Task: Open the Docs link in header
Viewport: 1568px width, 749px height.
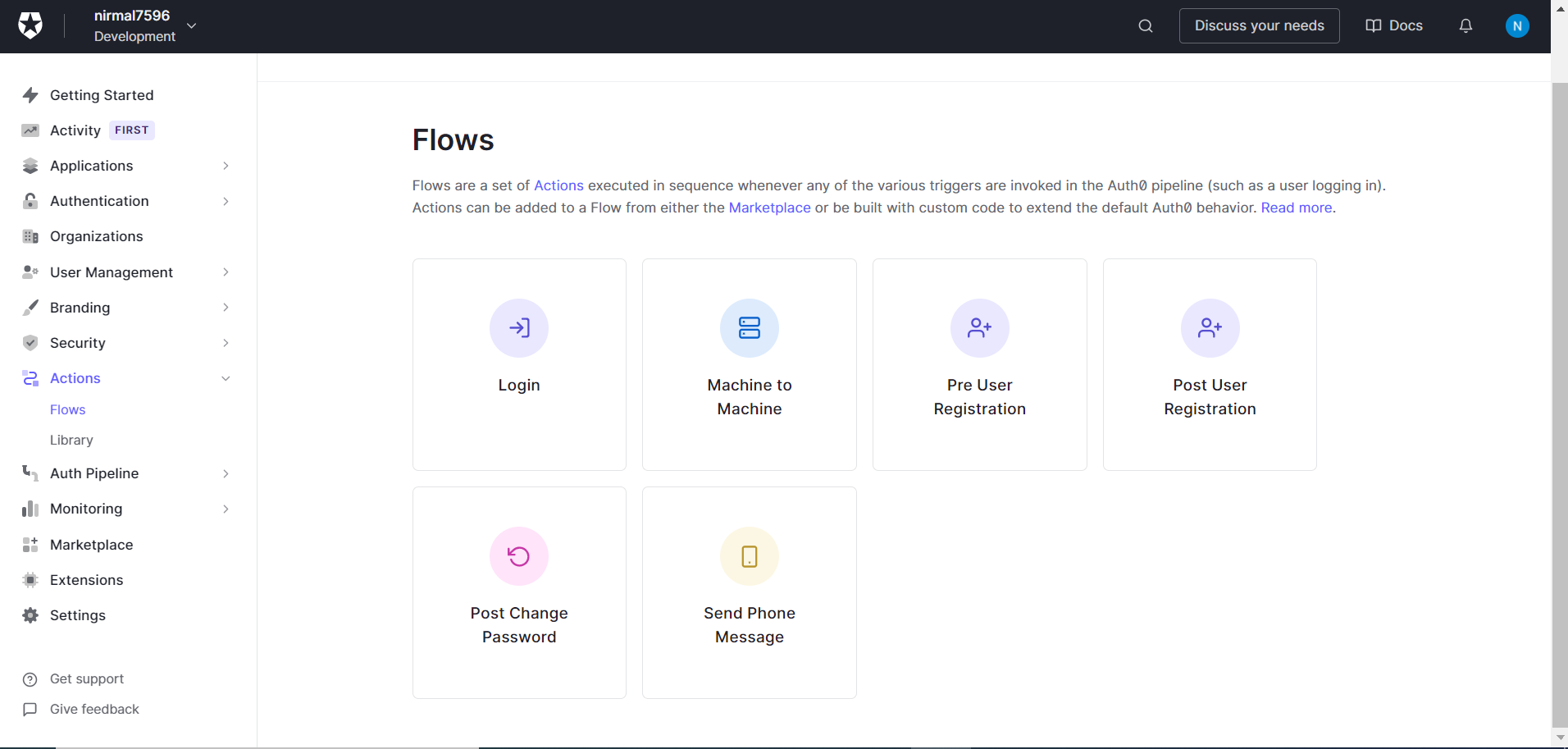Action: pos(1394,25)
